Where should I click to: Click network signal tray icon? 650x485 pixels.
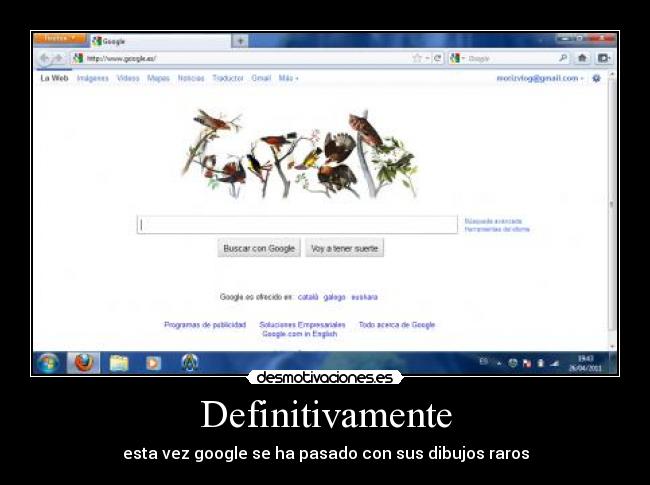click(x=554, y=364)
